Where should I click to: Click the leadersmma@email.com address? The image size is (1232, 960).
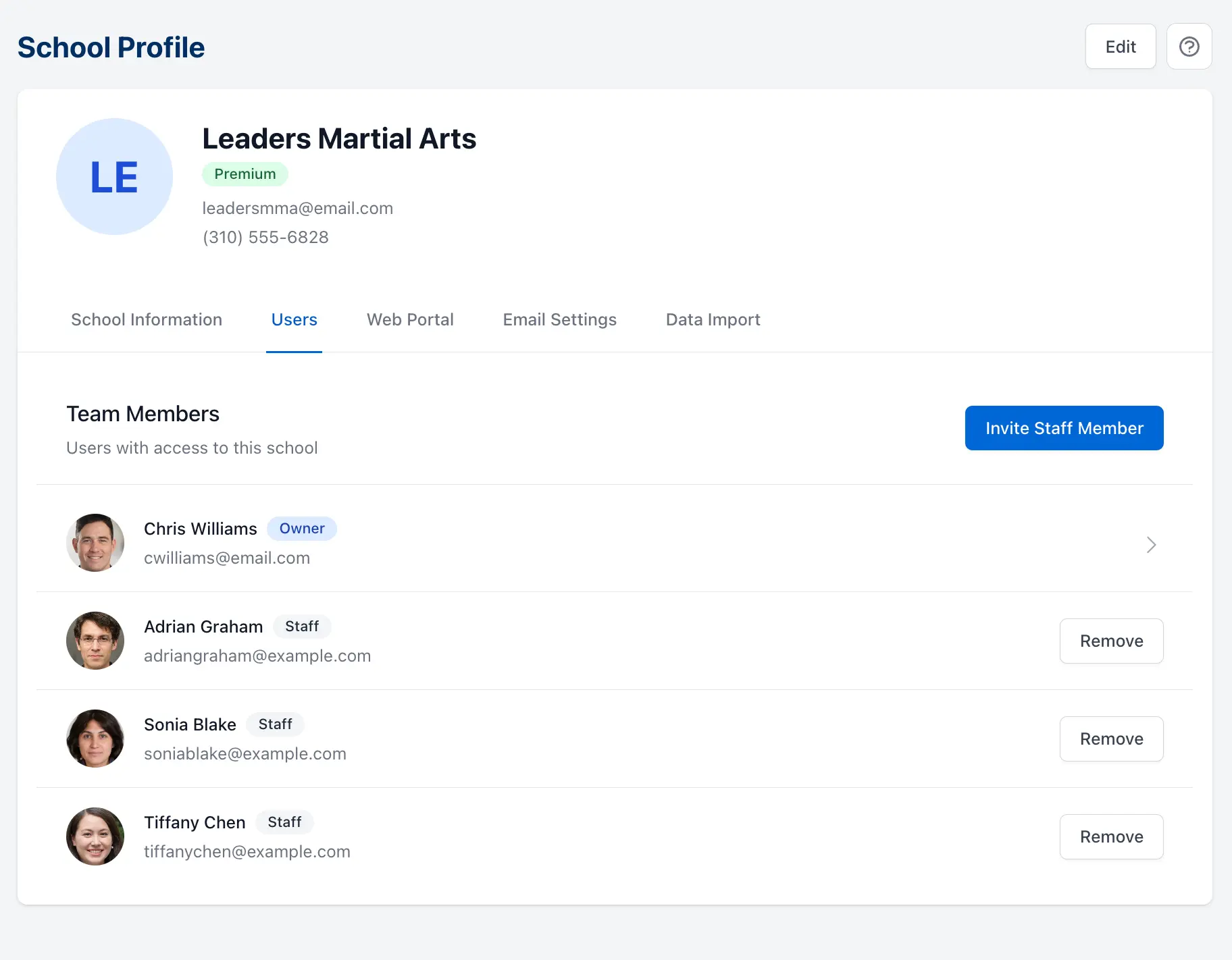[x=298, y=208]
